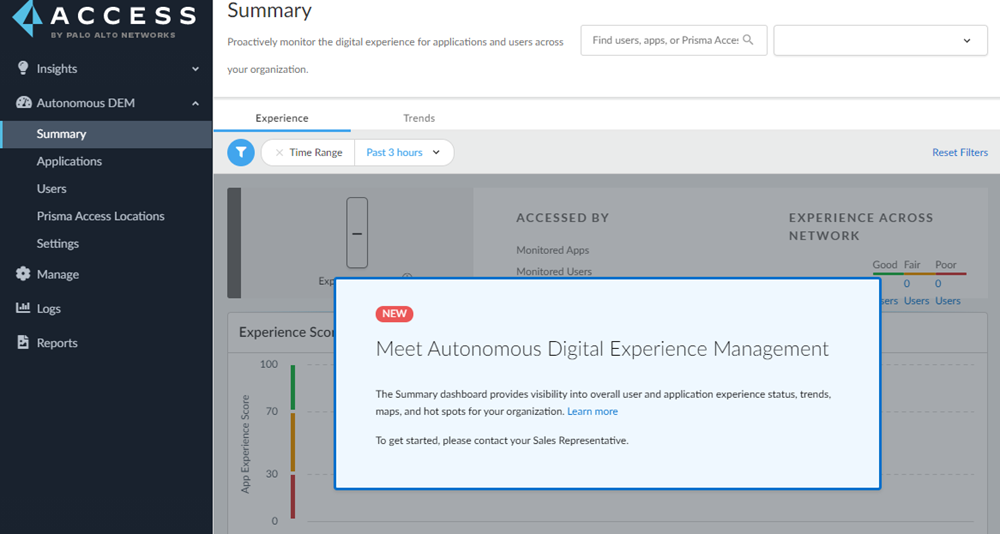Open the empty dropdown beside search
Screen dimensions: 1000x534
pyautogui.click(x=880, y=41)
